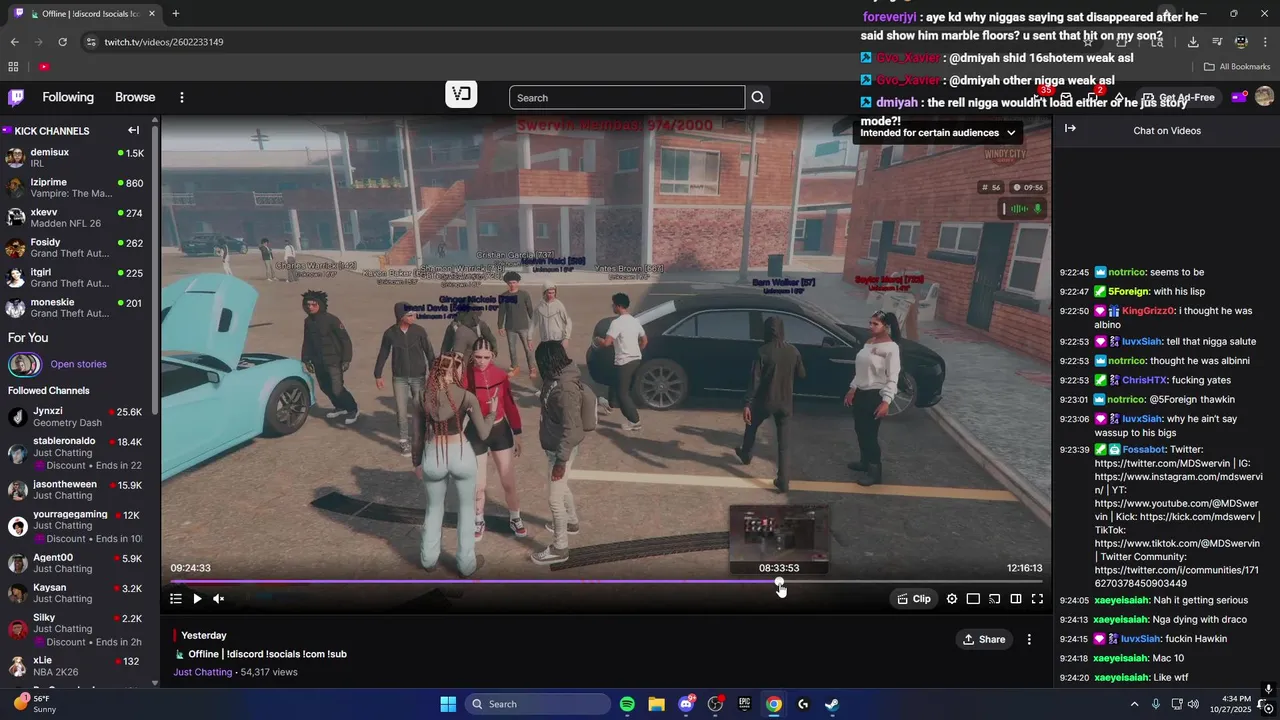Viewport: 1280px width, 720px height.
Task: Show hidden system tray icons
Action: (1134, 704)
